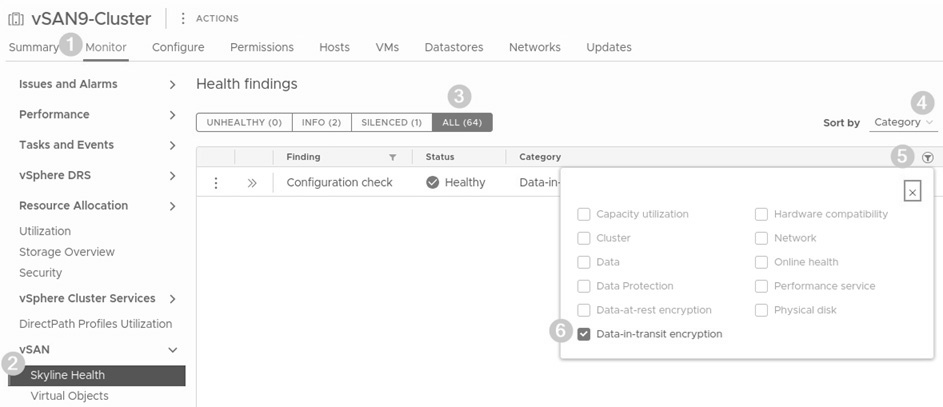The height and width of the screenshot is (407, 943).
Task: Open the Updates tab
Action: pyautogui.click(x=609, y=47)
